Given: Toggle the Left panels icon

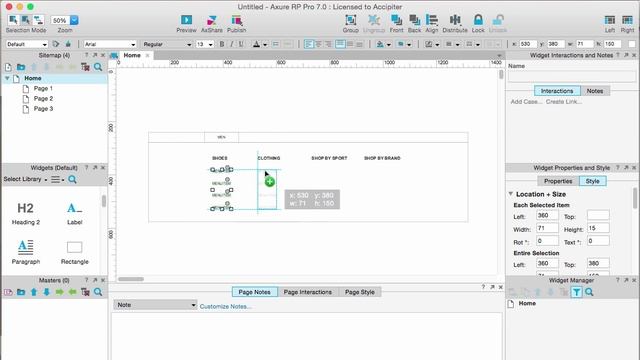Looking at the screenshot, I should [610, 23].
